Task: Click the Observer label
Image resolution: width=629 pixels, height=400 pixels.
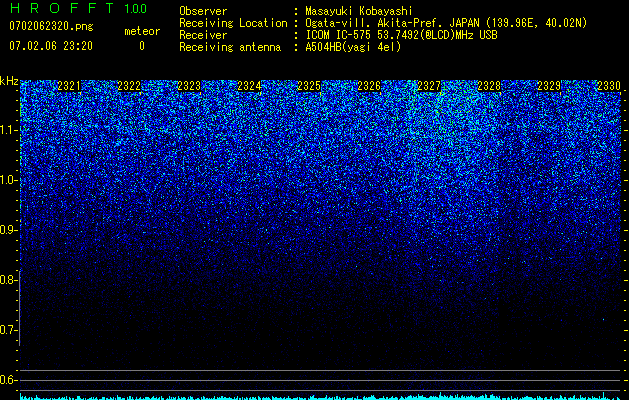Action: point(203,11)
